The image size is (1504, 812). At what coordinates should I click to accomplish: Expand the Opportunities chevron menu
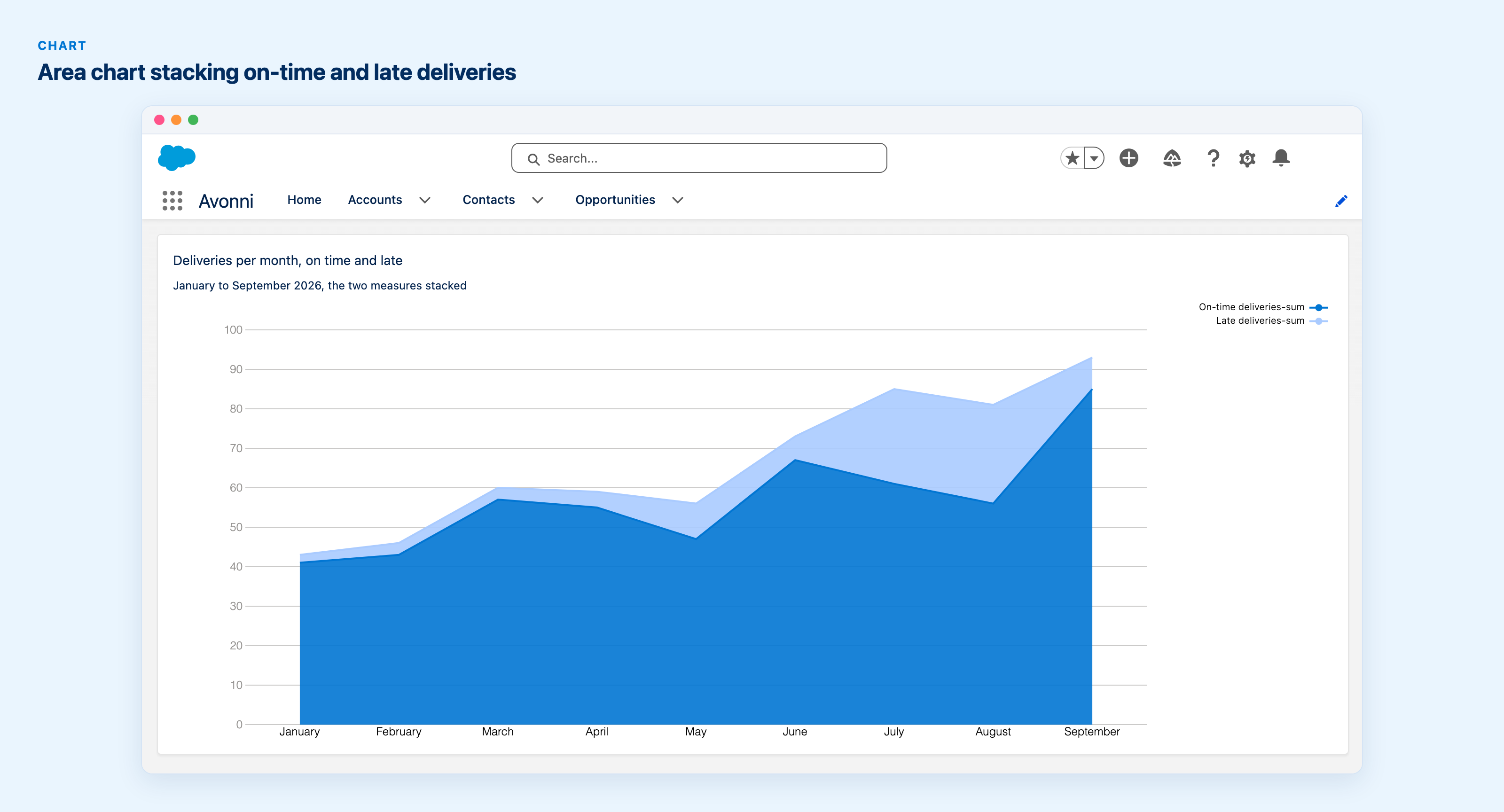point(677,200)
